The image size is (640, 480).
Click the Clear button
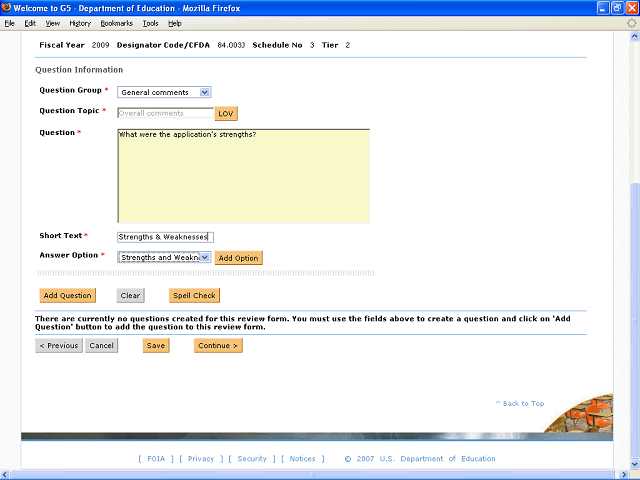coord(131,296)
